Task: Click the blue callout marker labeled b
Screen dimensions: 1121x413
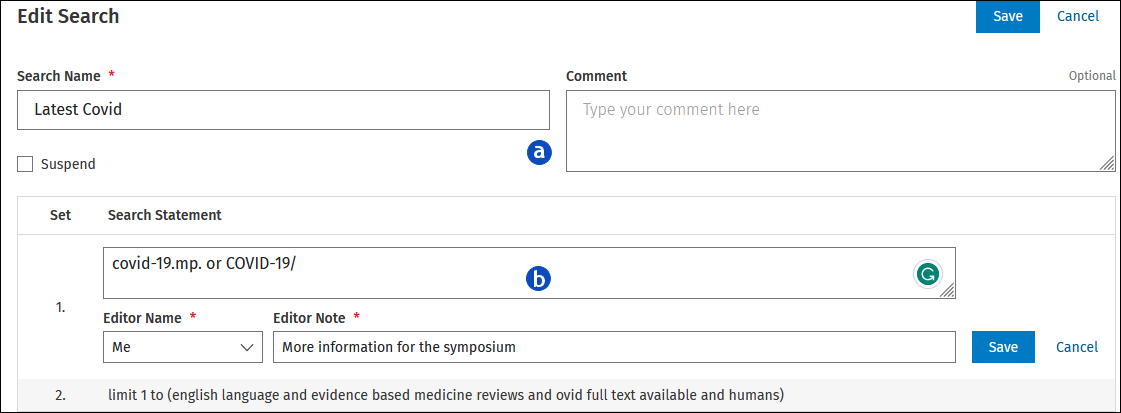Action: 540,279
